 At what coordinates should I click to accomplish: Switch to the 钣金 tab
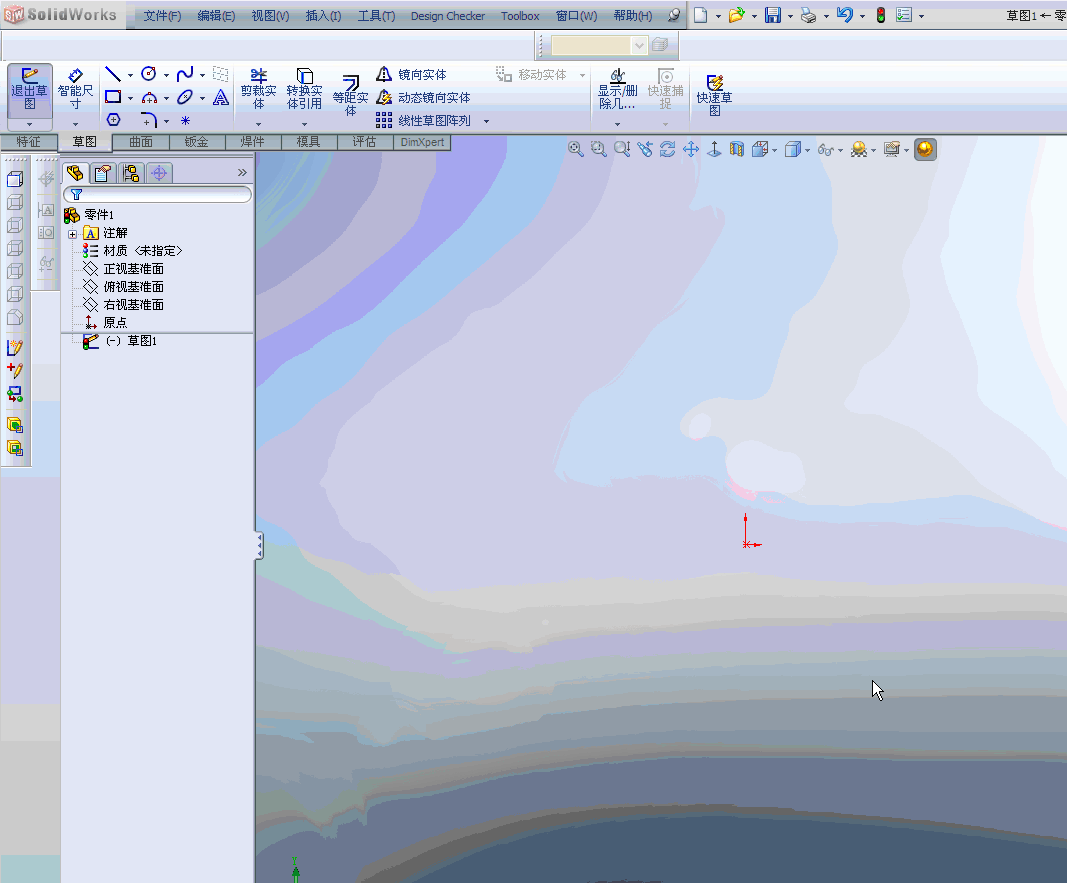pos(197,141)
